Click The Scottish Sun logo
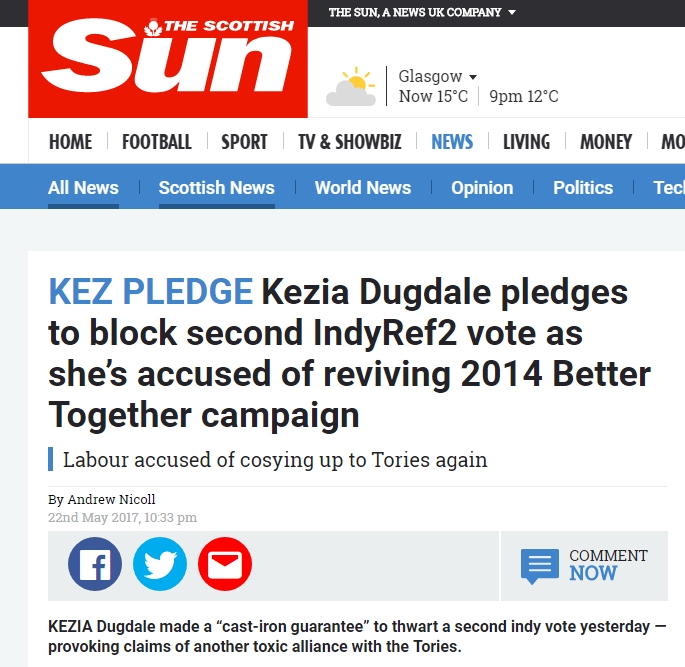Screen dimensions: 685x667 (x=168, y=59)
